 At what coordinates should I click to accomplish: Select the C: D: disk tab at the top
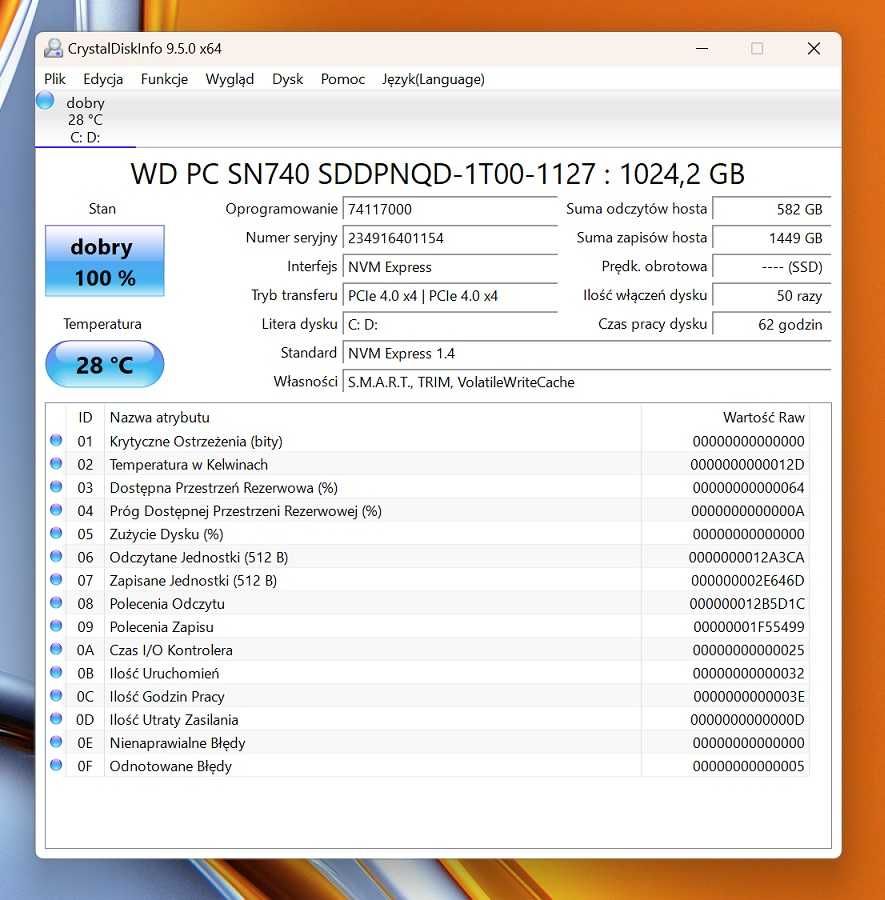(85, 119)
